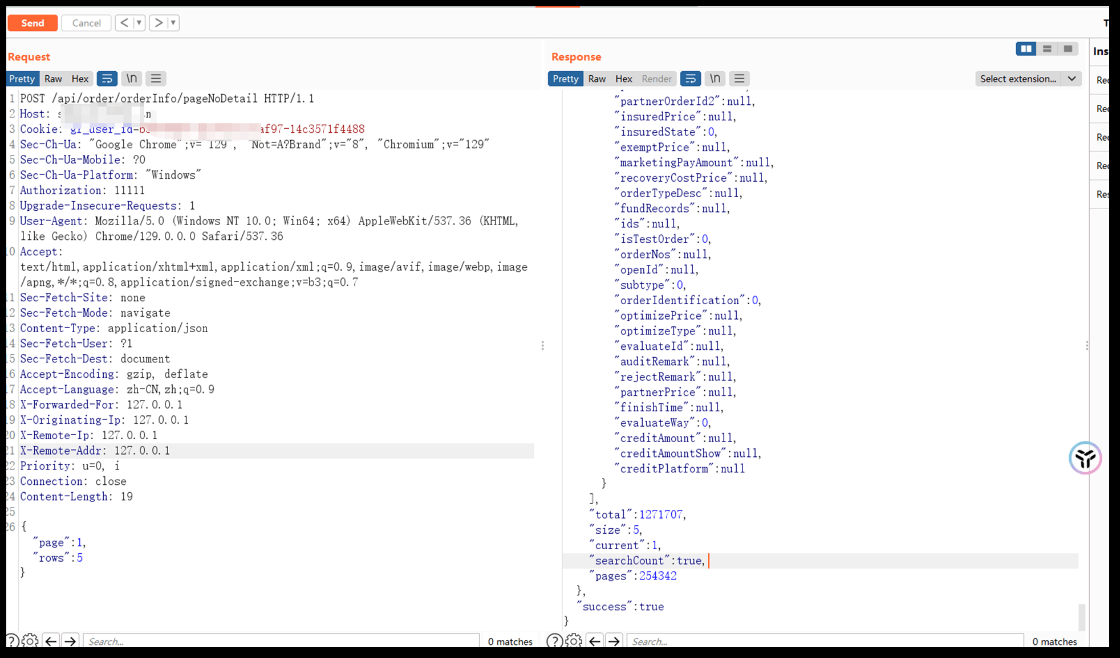
Task: Click the "creditPlatform":null line
Action: 680,469
